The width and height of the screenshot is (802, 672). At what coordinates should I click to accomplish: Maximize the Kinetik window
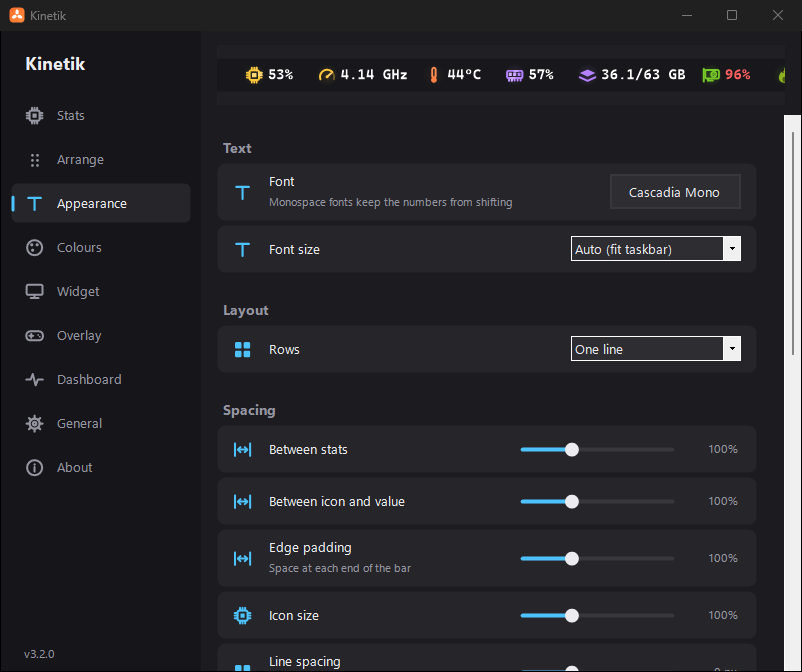(732, 15)
